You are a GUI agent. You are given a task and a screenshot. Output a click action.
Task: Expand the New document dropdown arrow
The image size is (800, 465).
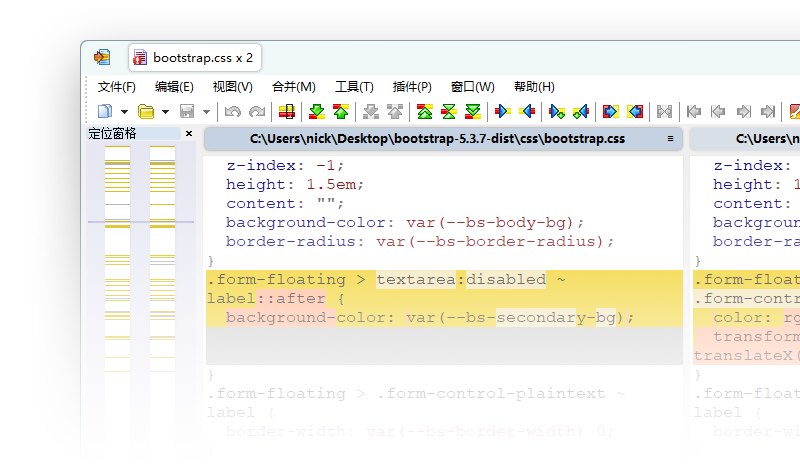tap(124, 111)
